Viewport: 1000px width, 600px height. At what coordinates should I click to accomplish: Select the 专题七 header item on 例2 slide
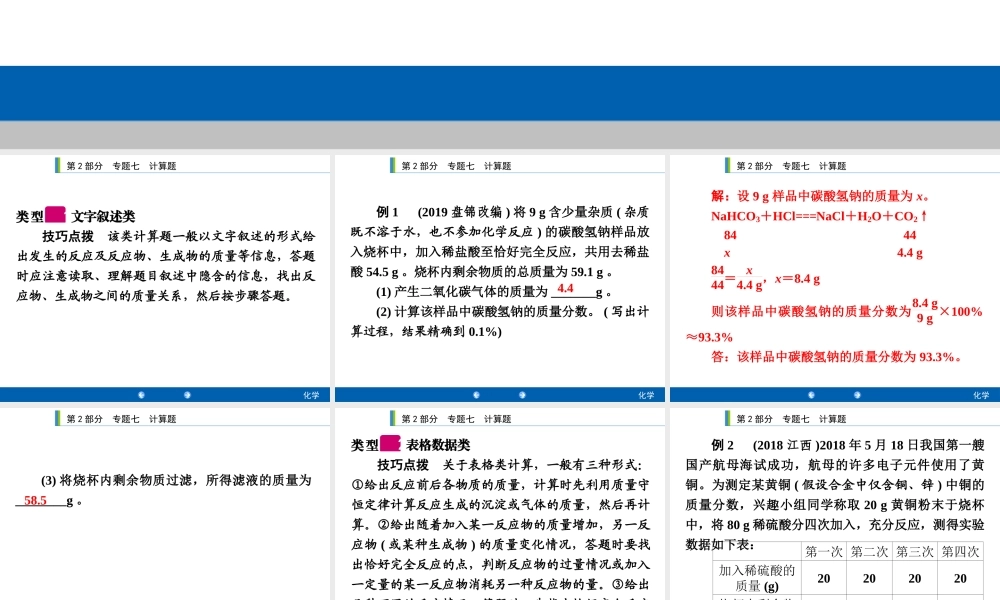coord(795,419)
